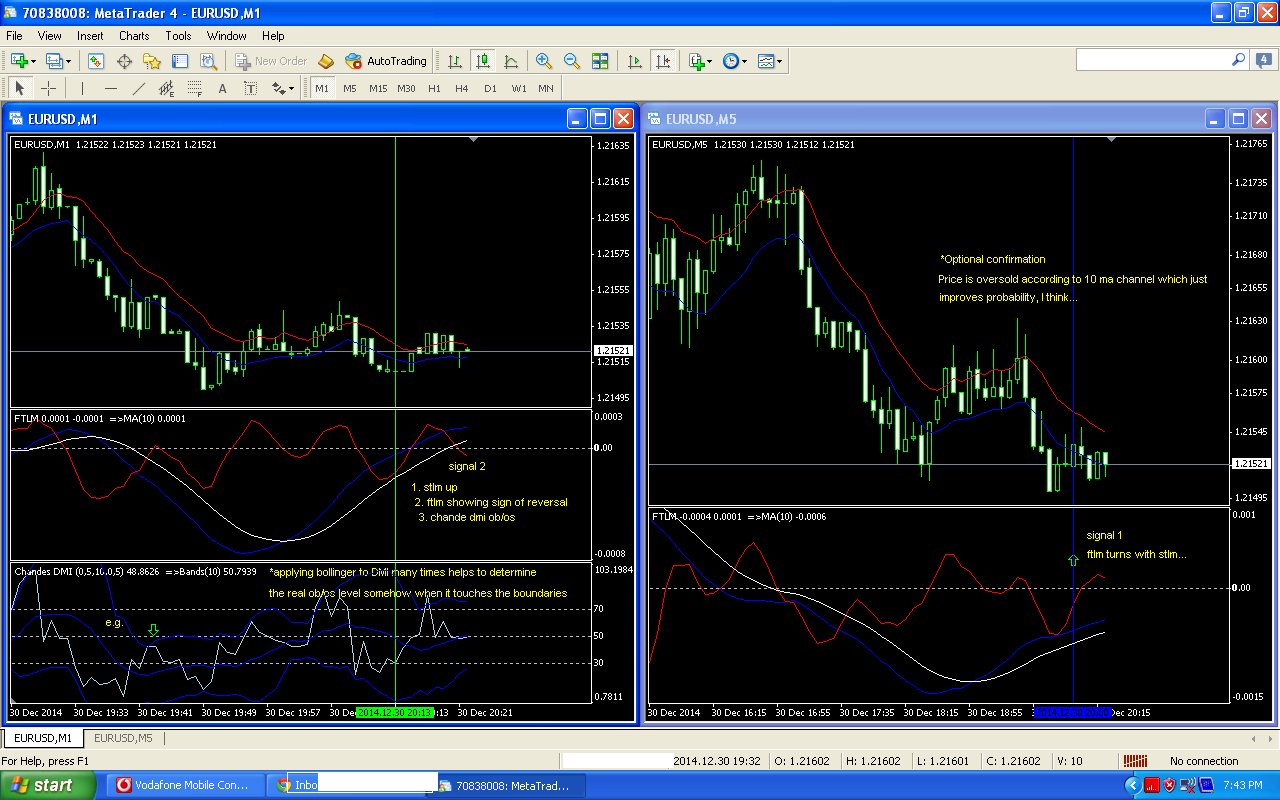Open Vodafone Mobile Connect taskbar button
This screenshot has height=800, width=1280.
(x=187, y=785)
